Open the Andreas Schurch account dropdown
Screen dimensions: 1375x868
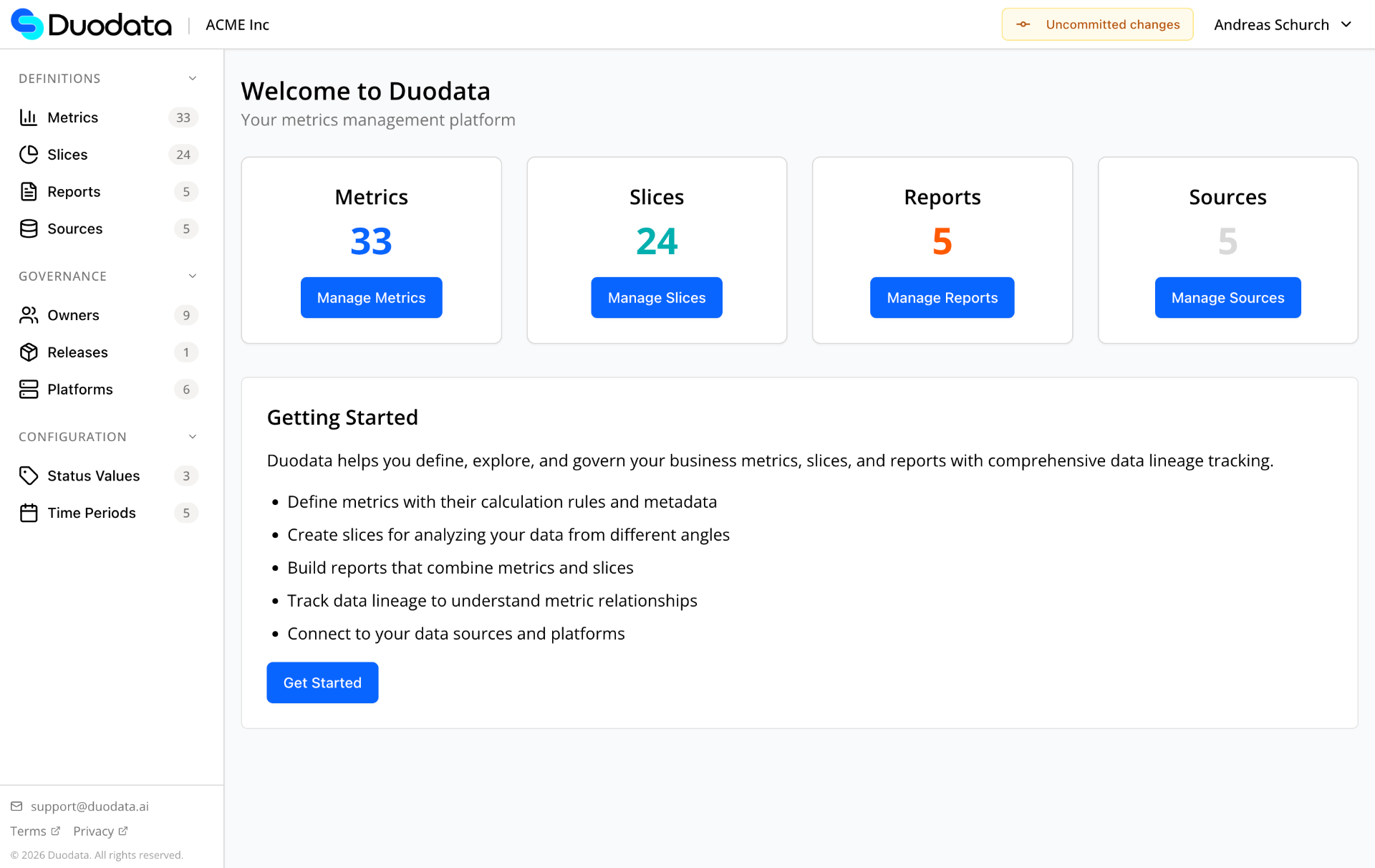coord(1283,24)
